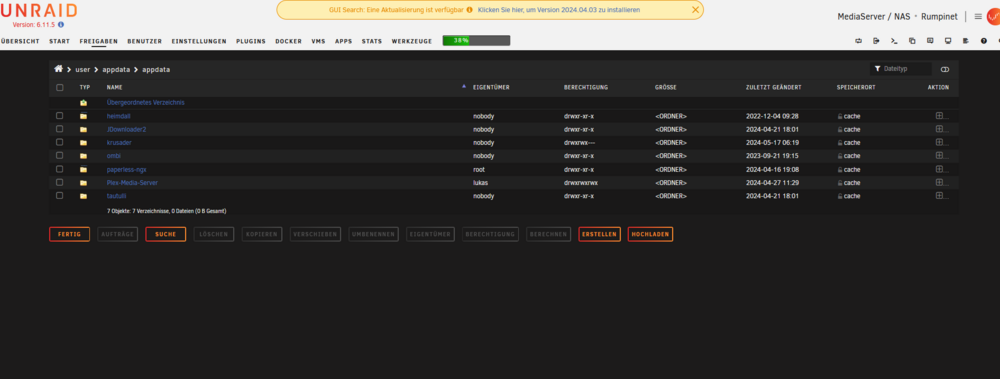The height and width of the screenshot is (379, 1000).
Task: Sort by the Zuletzt geändert column header
Action: [x=774, y=87]
